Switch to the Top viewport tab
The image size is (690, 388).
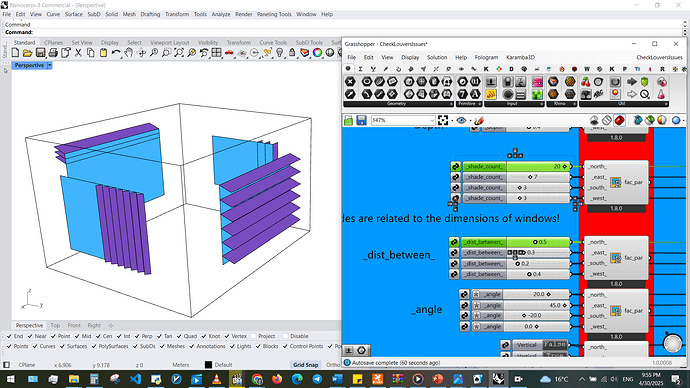pyautogui.click(x=55, y=326)
